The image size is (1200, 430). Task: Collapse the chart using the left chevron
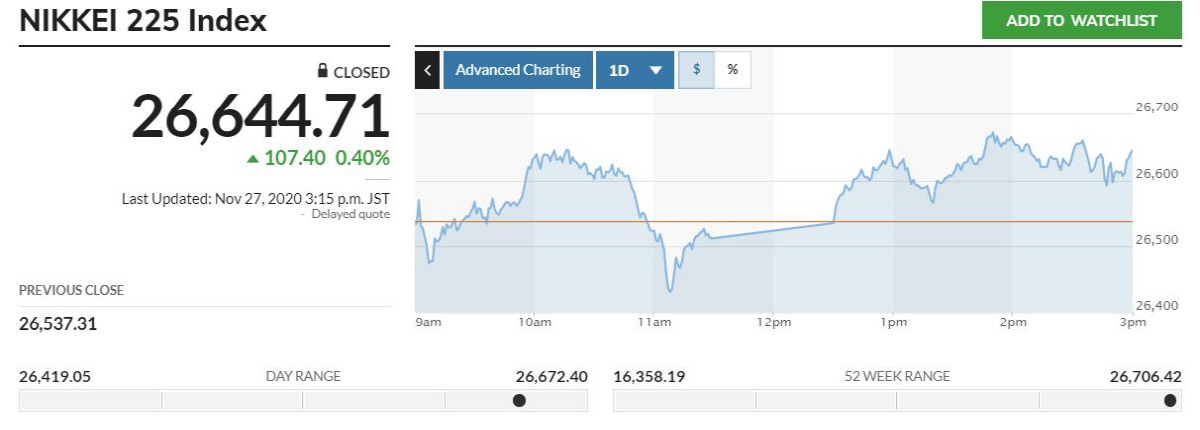tap(427, 70)
